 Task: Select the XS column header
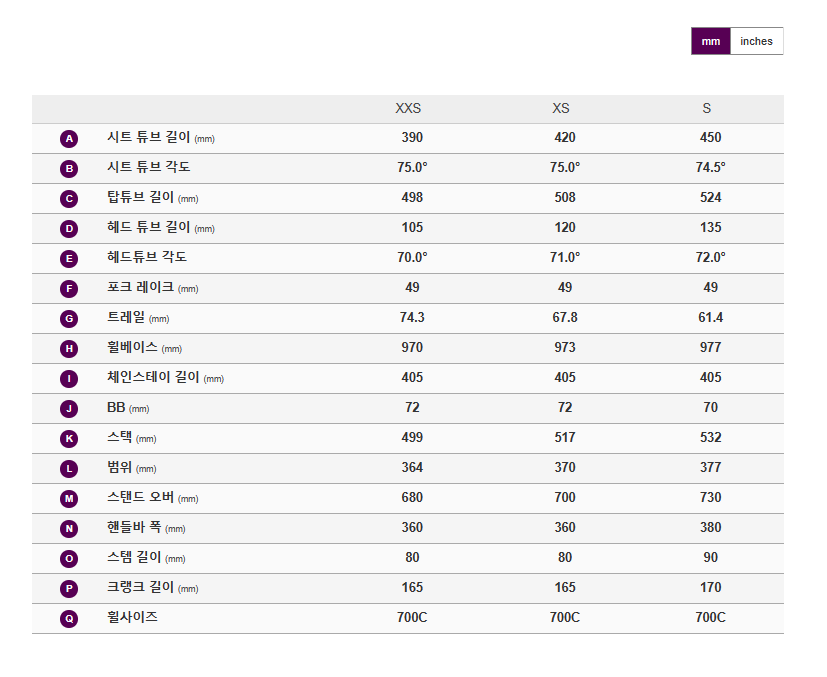pos(561,108)
